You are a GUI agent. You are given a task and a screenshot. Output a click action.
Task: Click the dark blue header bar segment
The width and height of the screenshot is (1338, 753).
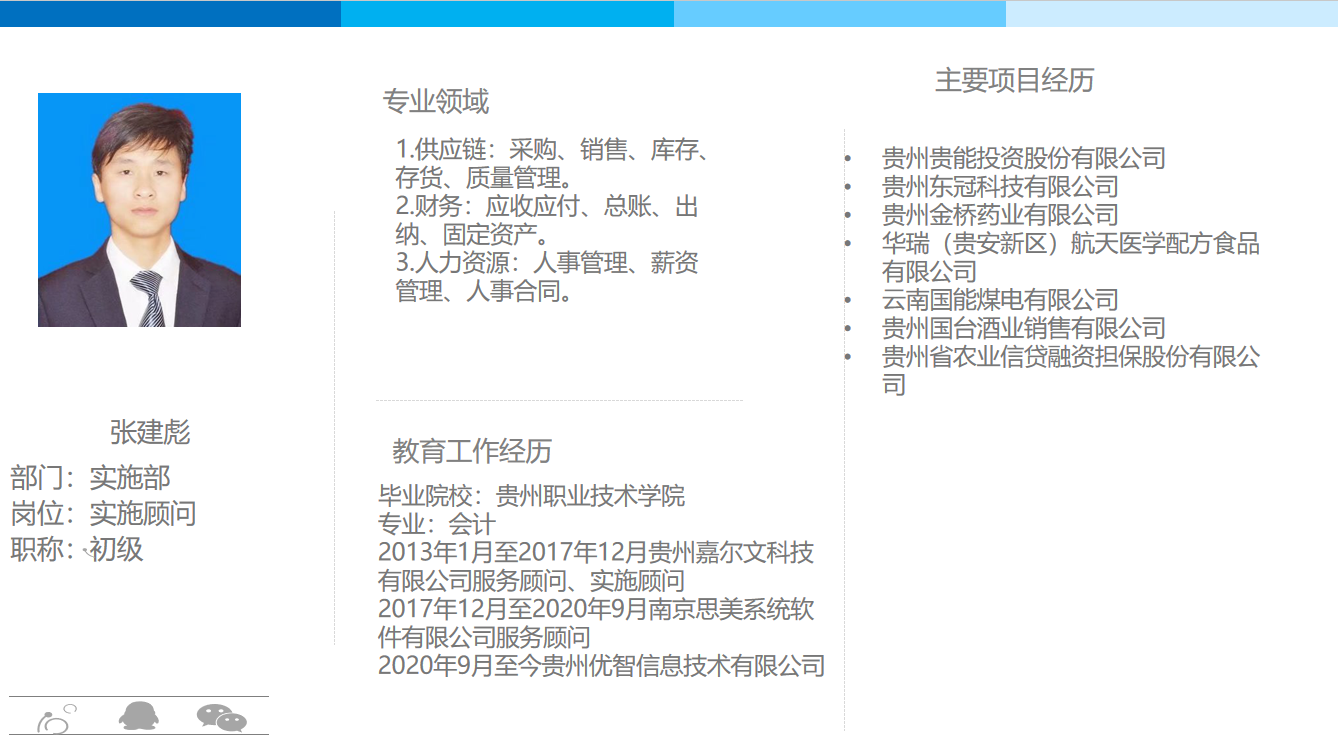[170, 14]
